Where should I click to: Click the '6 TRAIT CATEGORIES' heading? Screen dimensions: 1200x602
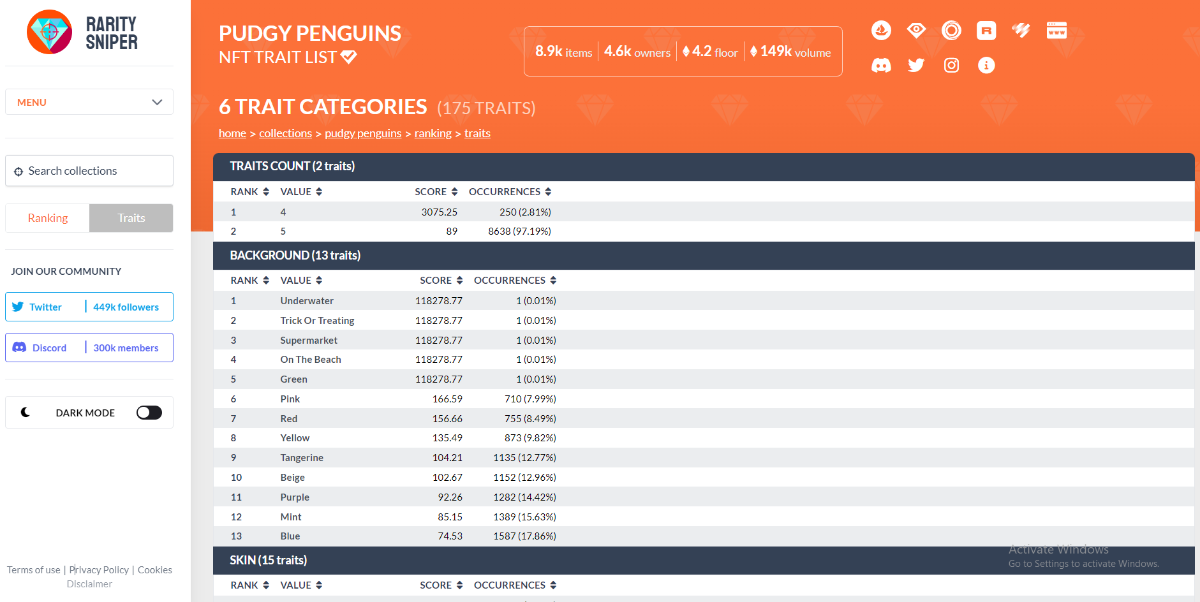click(x=323, y=107)
